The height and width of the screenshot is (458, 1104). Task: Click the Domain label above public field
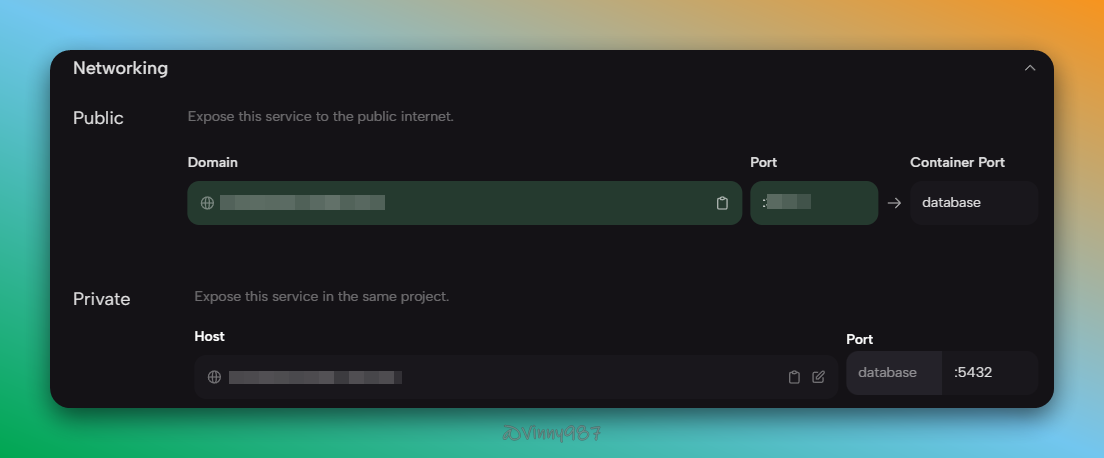[213, 162]
